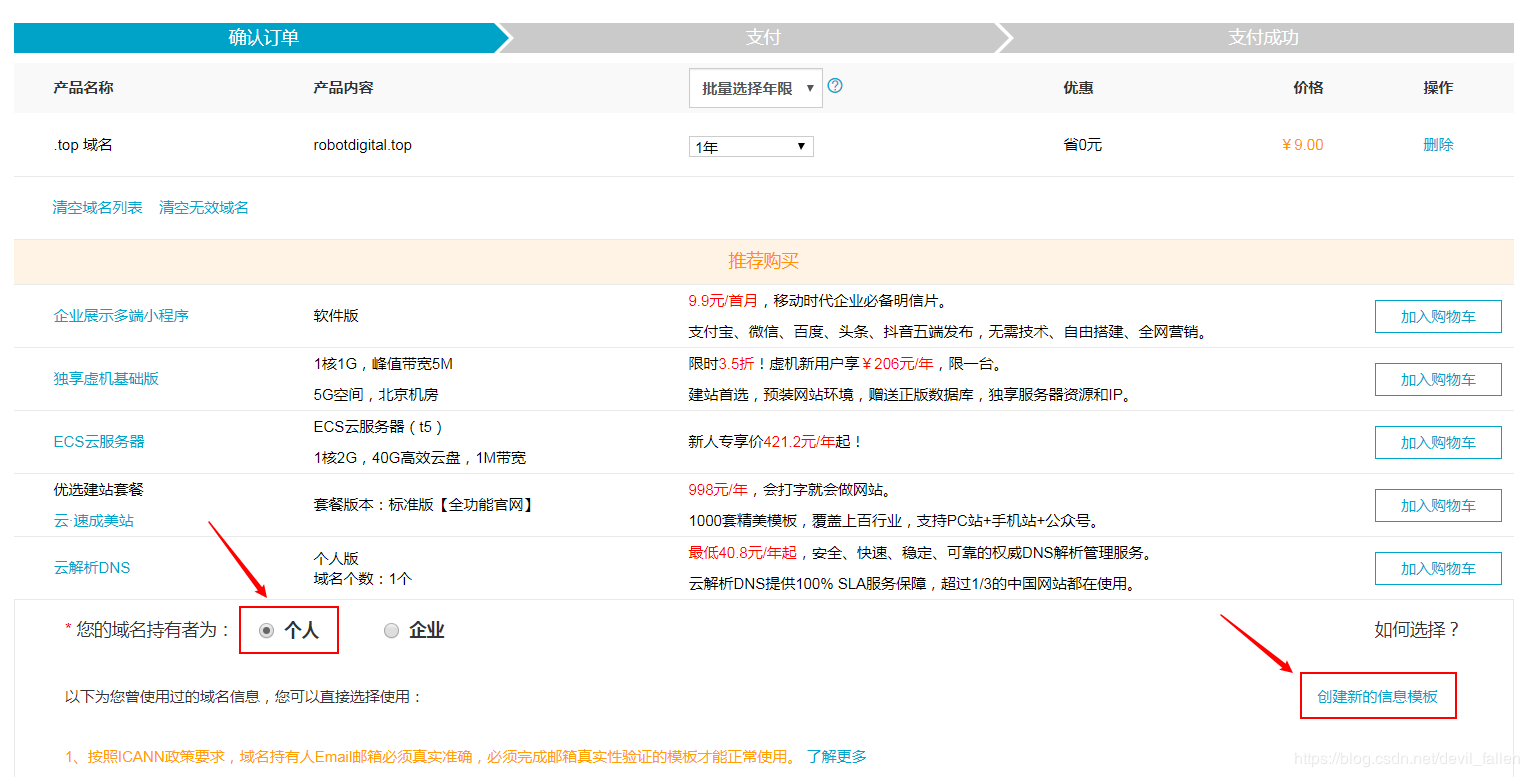The width and height of the screenshot is (1529, 777).
Task: Click the 支付 step tab
Action: click(x=763, y=38)
